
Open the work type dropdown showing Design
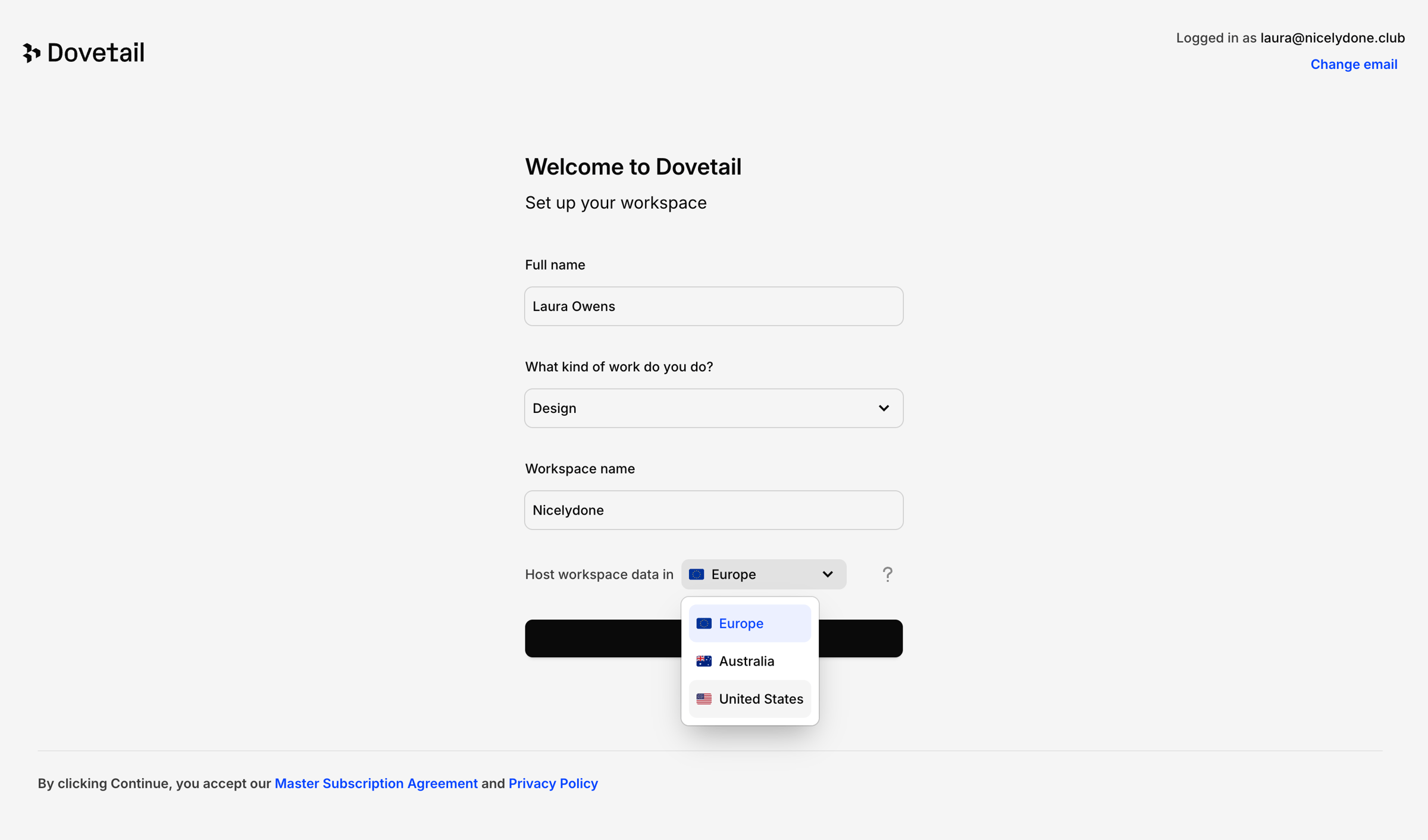click(x=713, y=408)
